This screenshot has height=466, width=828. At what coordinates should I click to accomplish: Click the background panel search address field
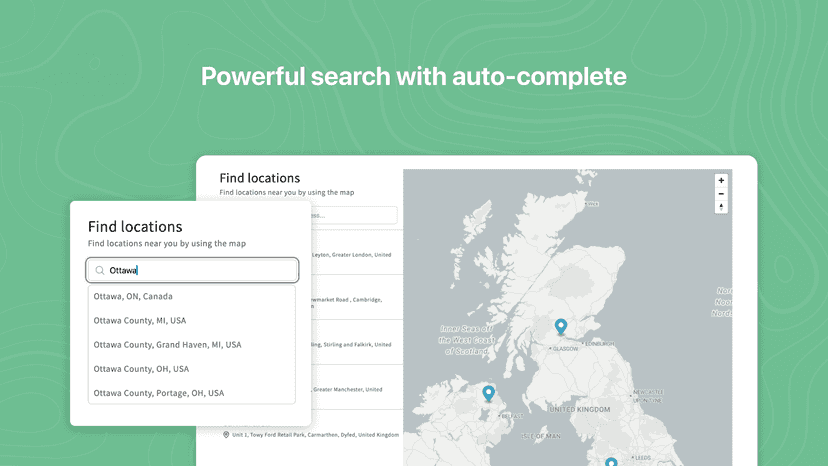tap(354, 216)
